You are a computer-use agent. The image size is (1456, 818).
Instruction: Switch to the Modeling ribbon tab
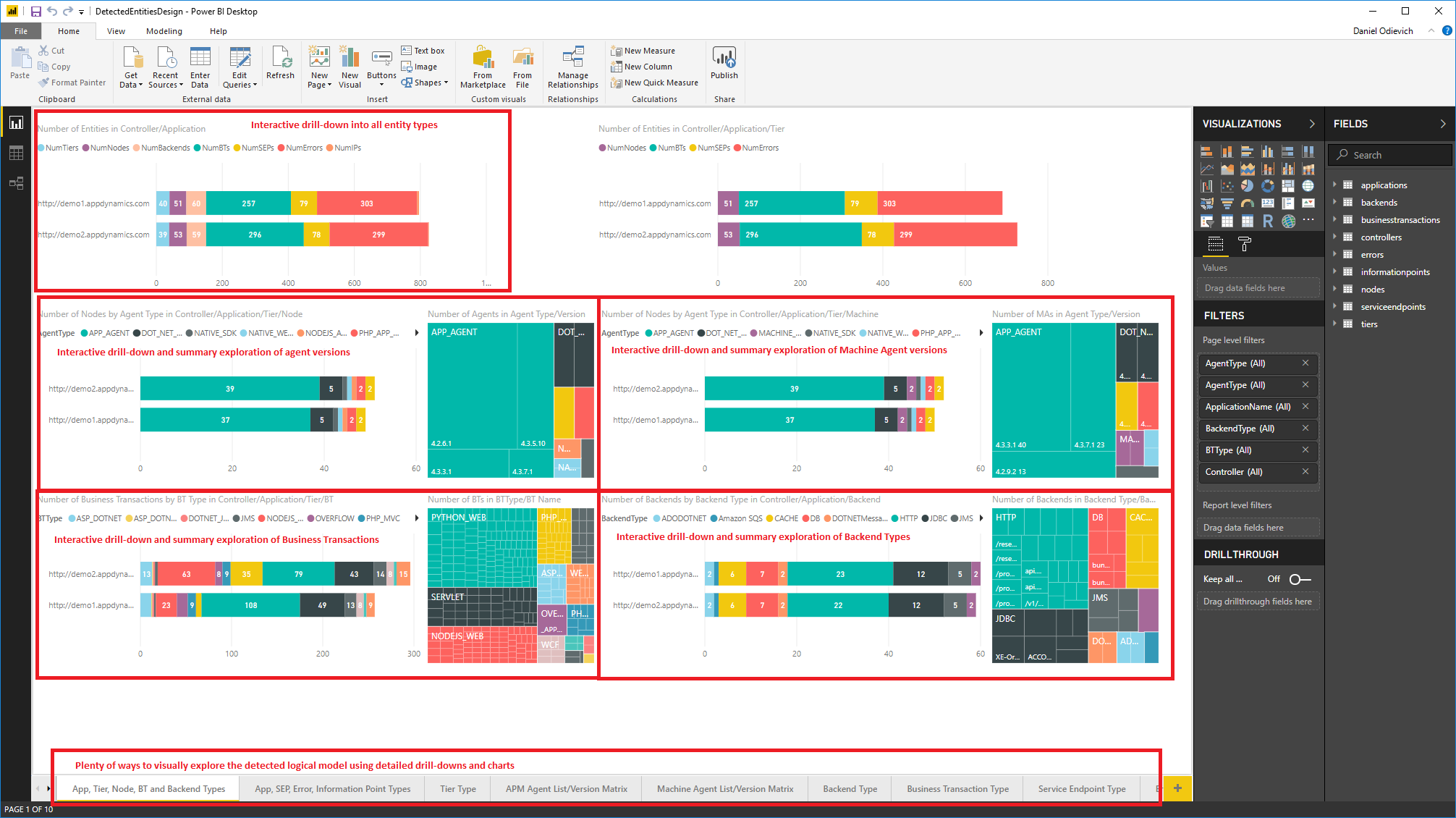click(164, 31)
